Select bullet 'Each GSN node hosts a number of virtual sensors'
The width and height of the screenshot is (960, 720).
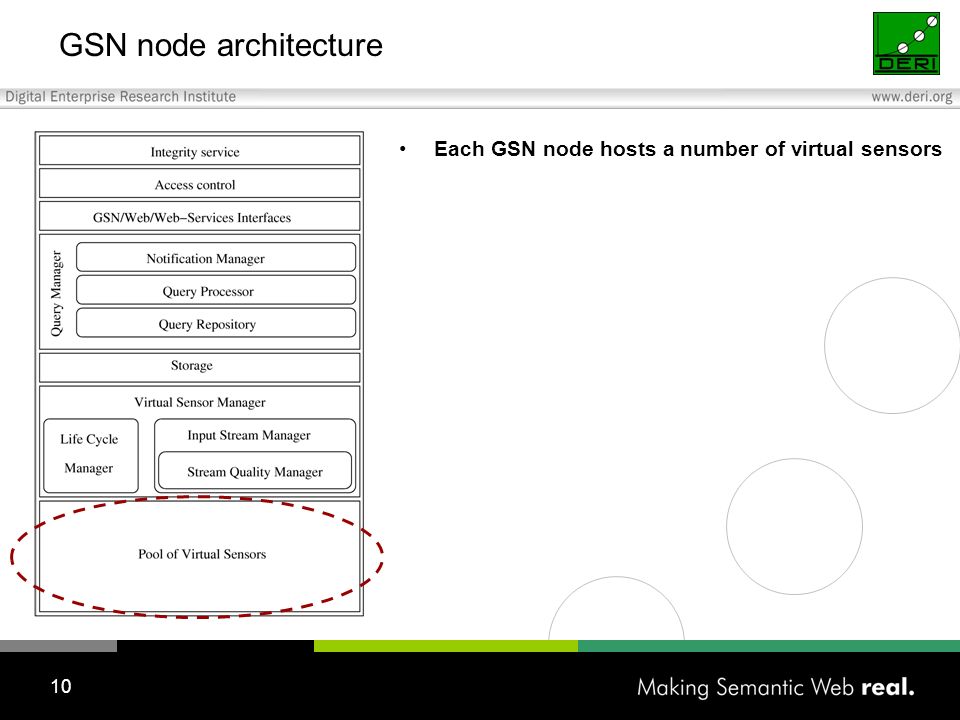(688, 149)
